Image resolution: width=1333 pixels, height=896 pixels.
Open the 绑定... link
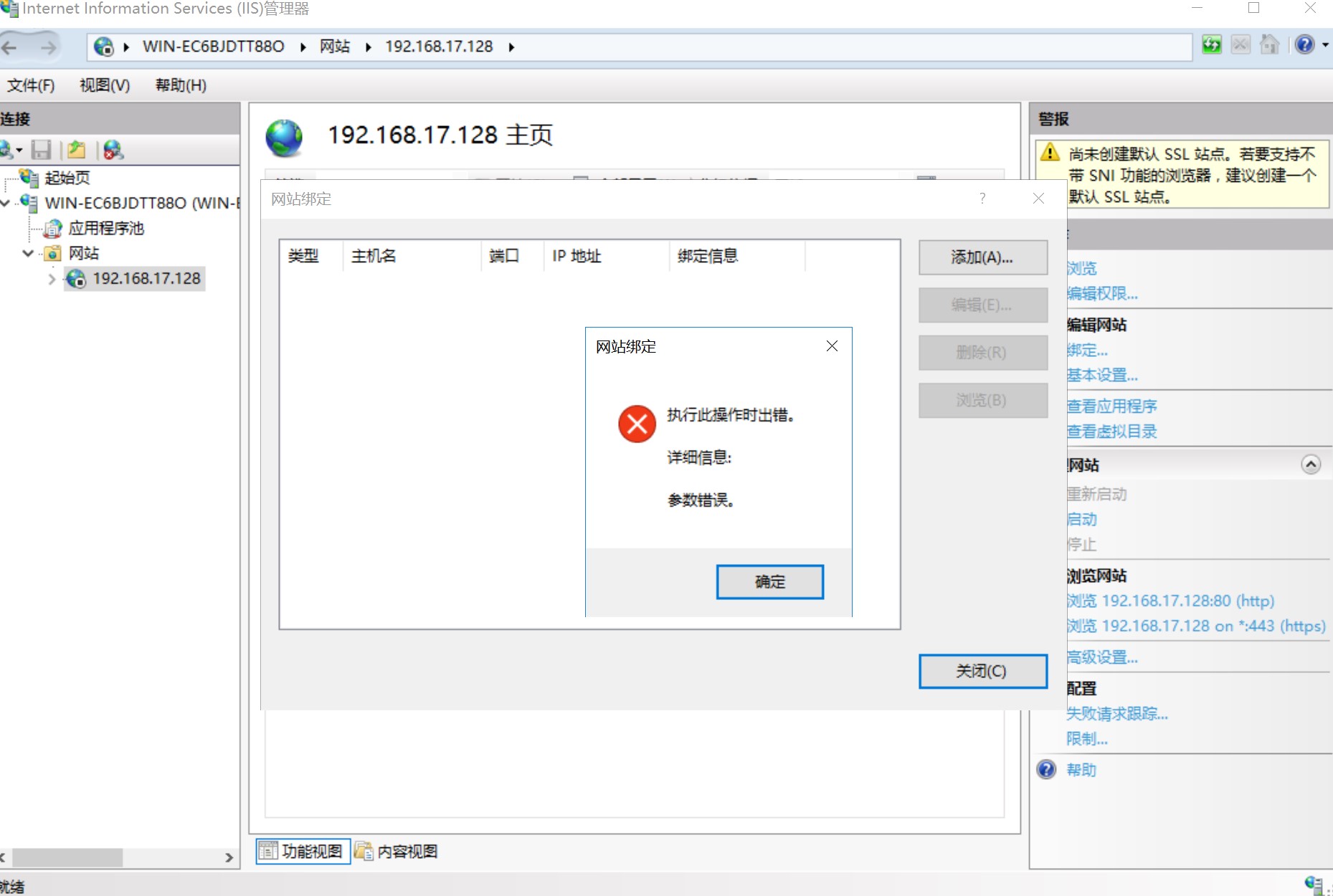tap(1087, 351)
